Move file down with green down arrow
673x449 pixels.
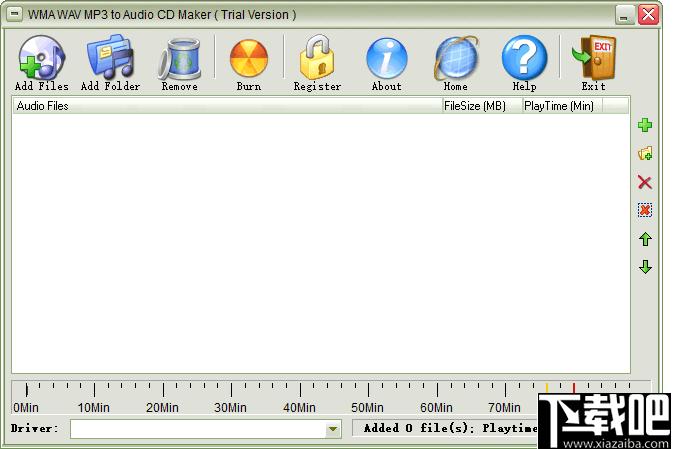(x=645, y=267)
